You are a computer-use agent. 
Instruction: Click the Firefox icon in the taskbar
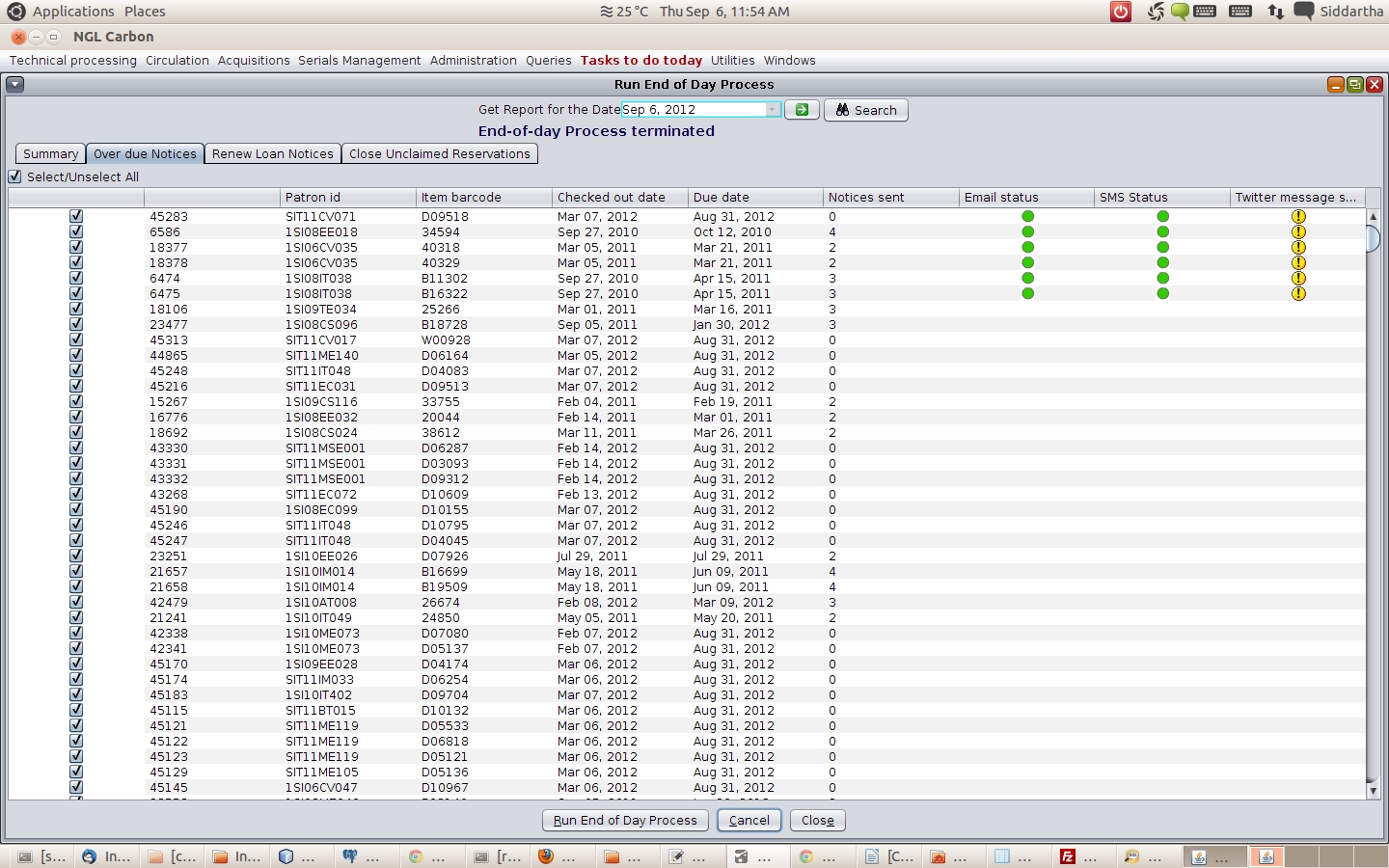(x=546, y=856)
